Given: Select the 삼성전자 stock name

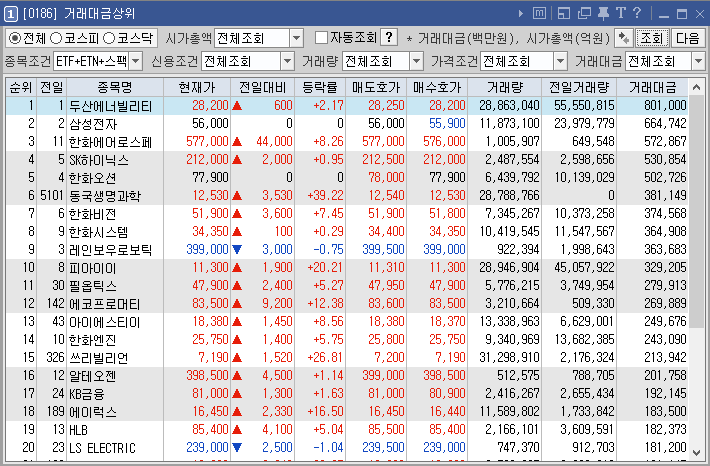Looking at the screenshot, I should (x=93, y=124).
